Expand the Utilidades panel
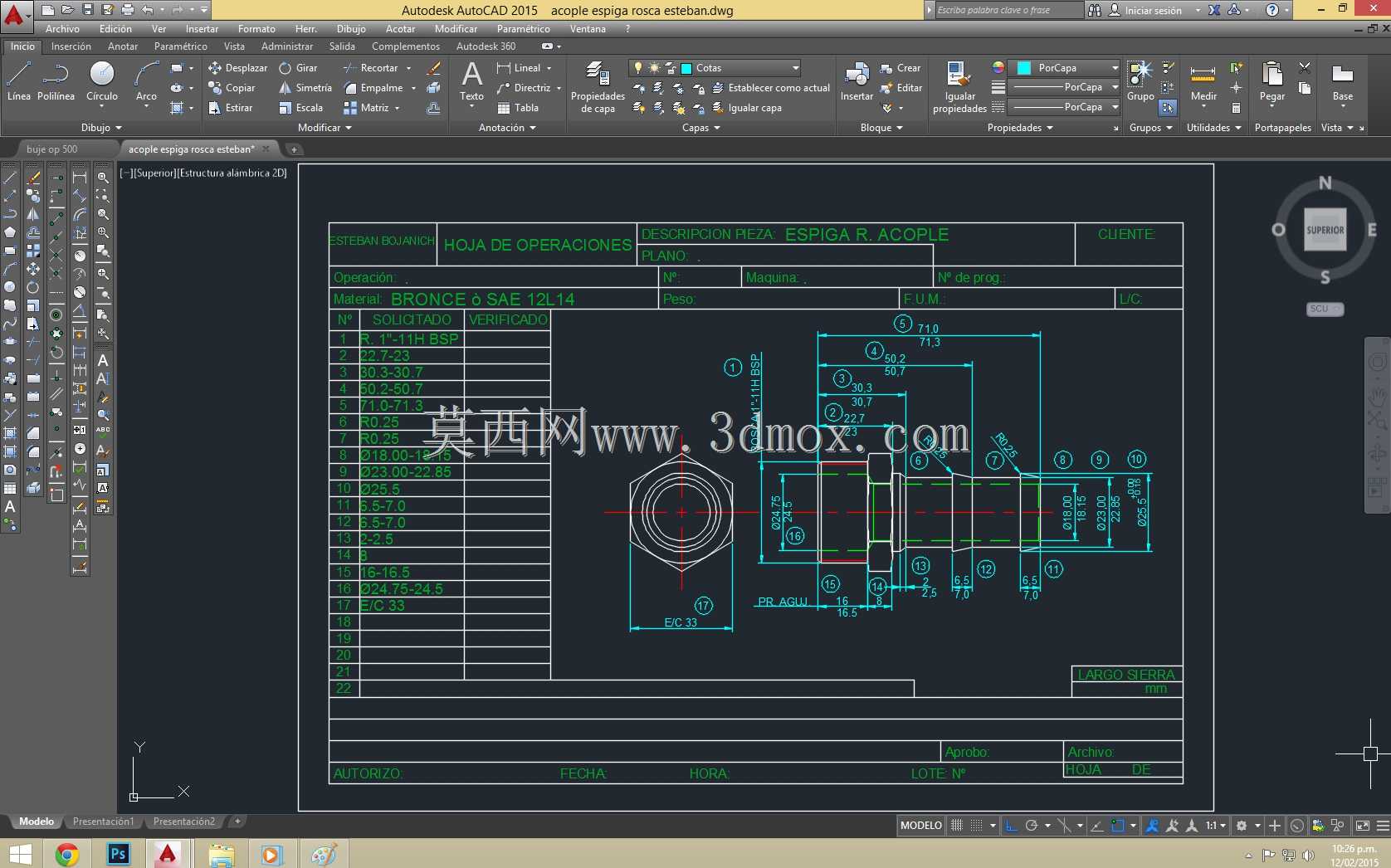Viewport: 1391px width, 868px height. click(1214, 128)
